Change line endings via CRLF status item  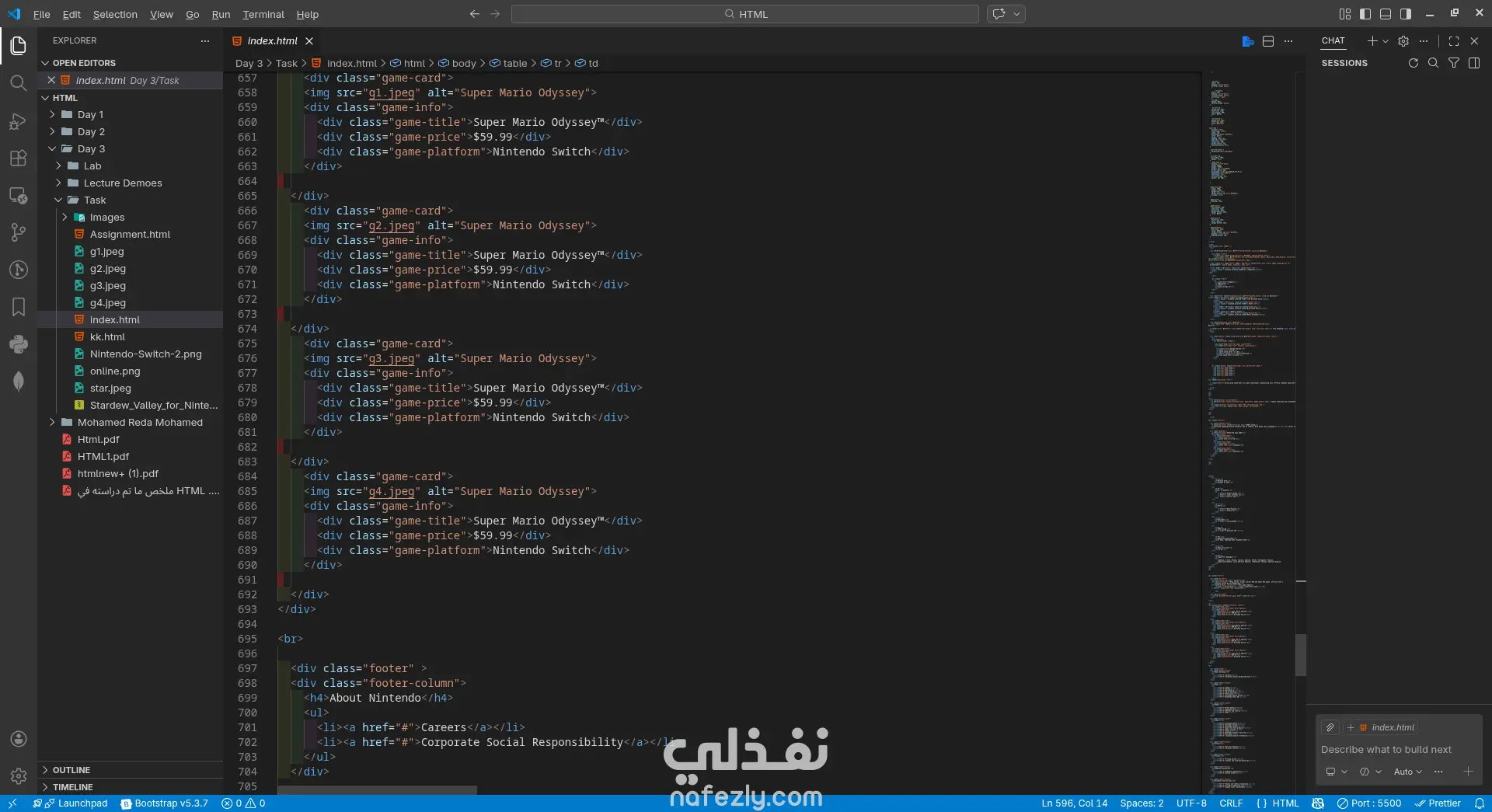click(1231, 803)
